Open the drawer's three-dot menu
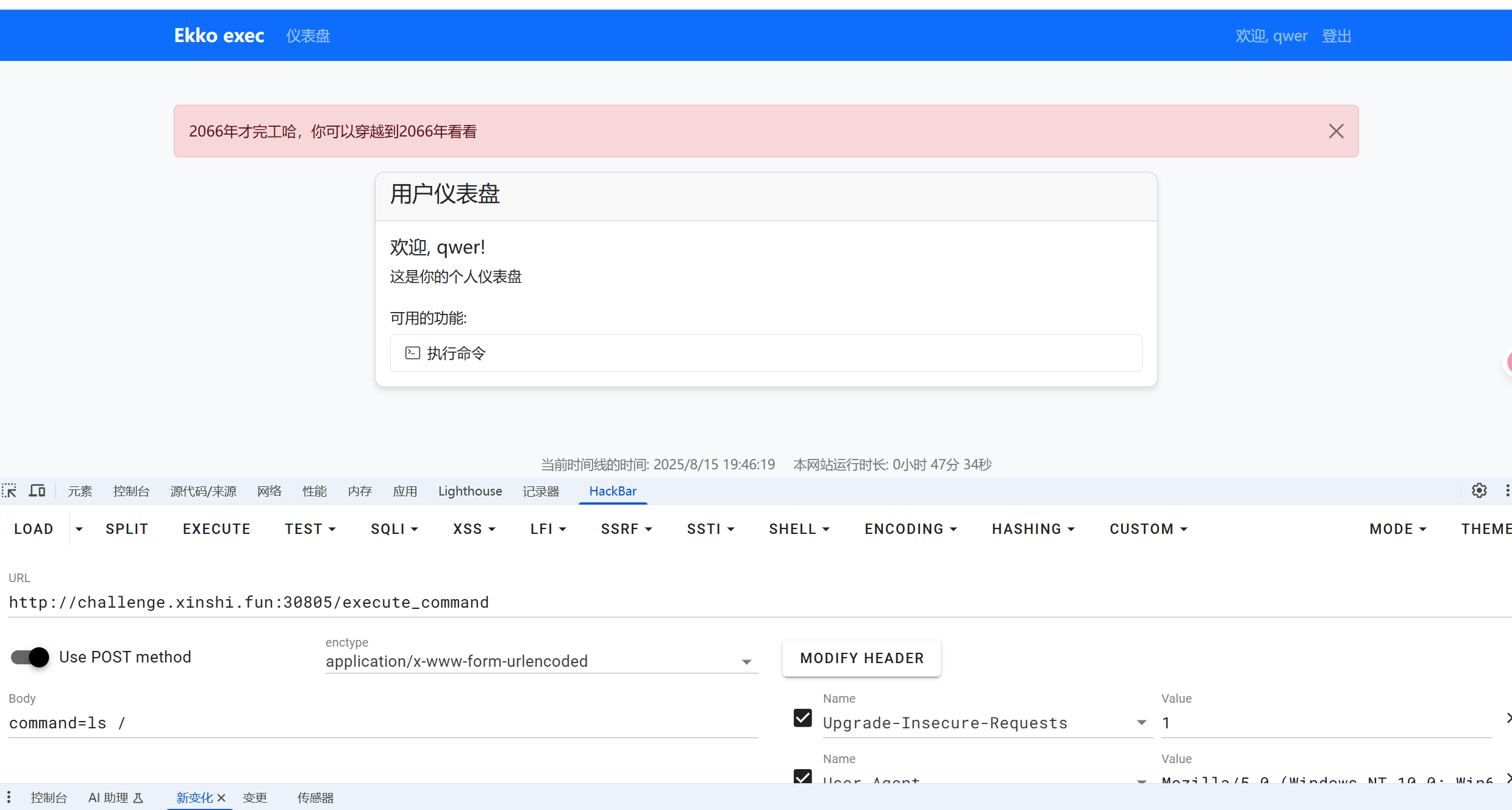The image size is (1512, 810). (x=9, y=797)
